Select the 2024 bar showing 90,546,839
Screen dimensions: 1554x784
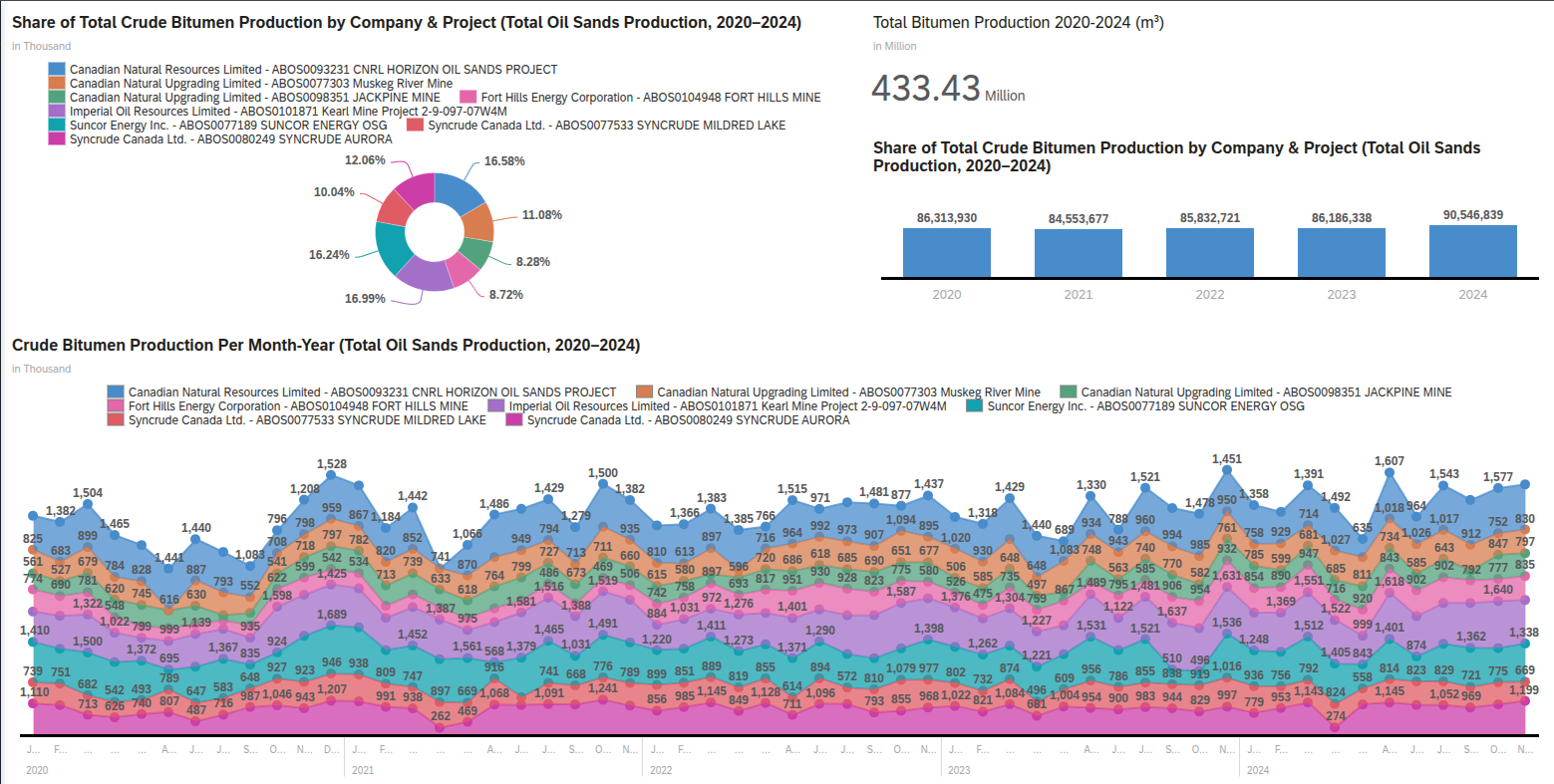1472,249
